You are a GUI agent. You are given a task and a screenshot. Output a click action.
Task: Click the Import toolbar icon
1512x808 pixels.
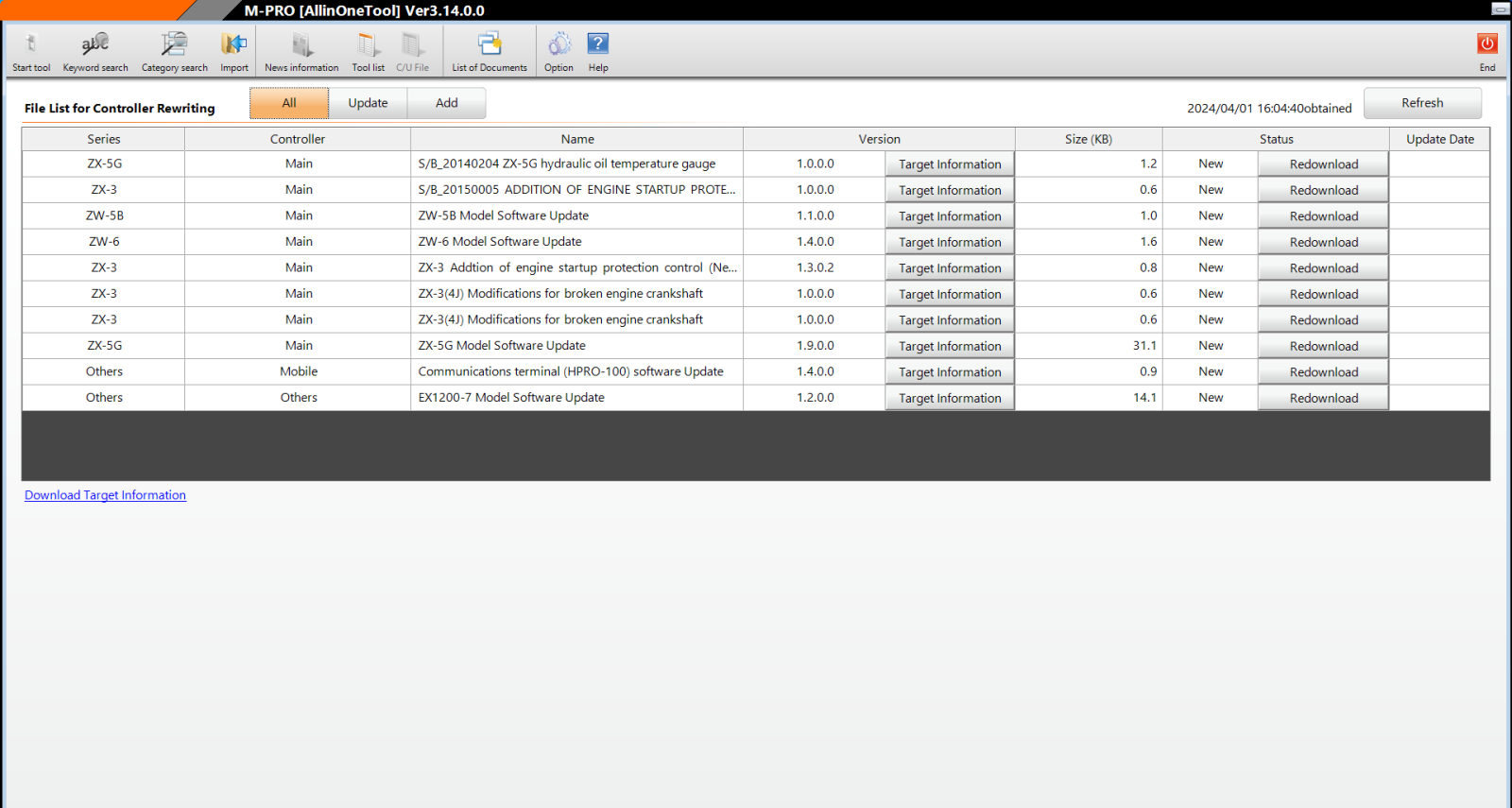[x=234, y=51]
